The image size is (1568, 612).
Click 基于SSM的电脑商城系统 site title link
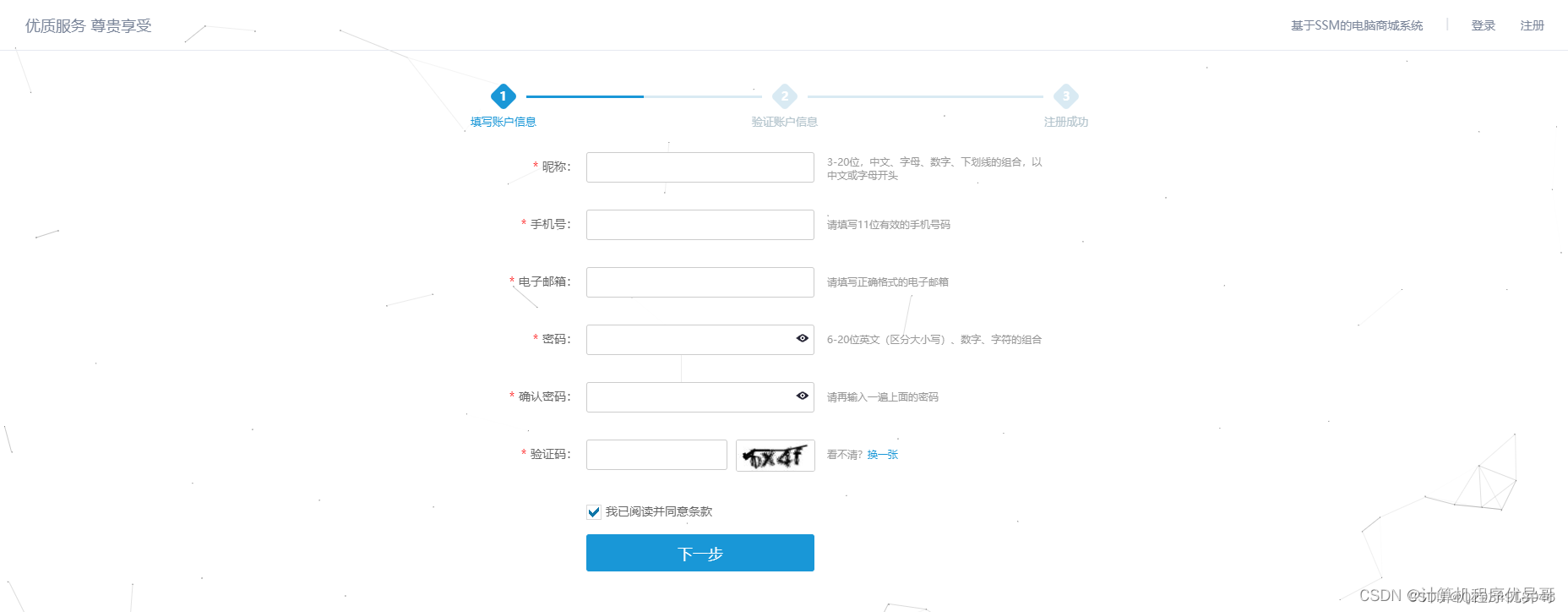pyautogui.click(x=1357, y=25)
